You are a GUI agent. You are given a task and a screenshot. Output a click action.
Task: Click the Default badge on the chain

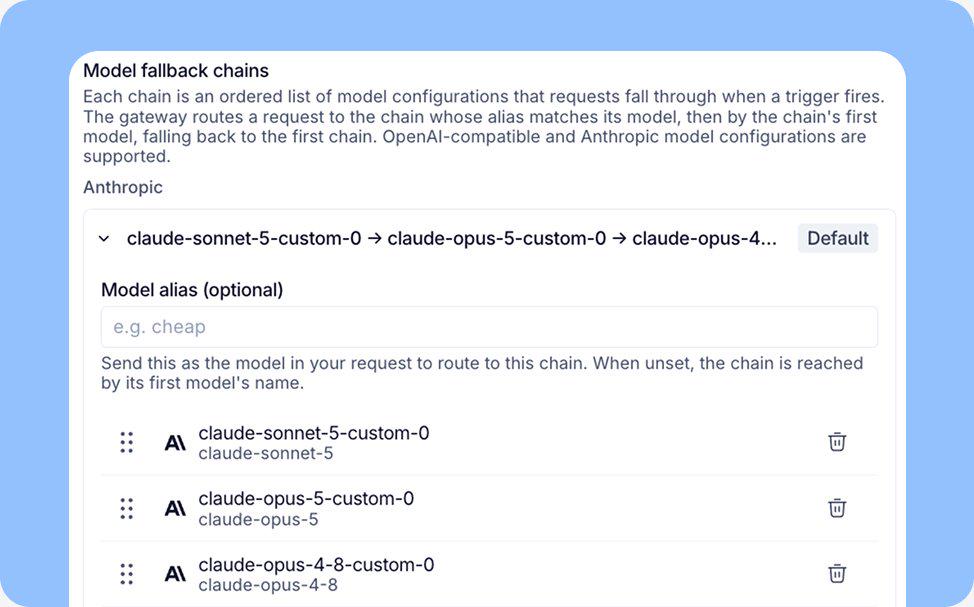coord(837,239)
